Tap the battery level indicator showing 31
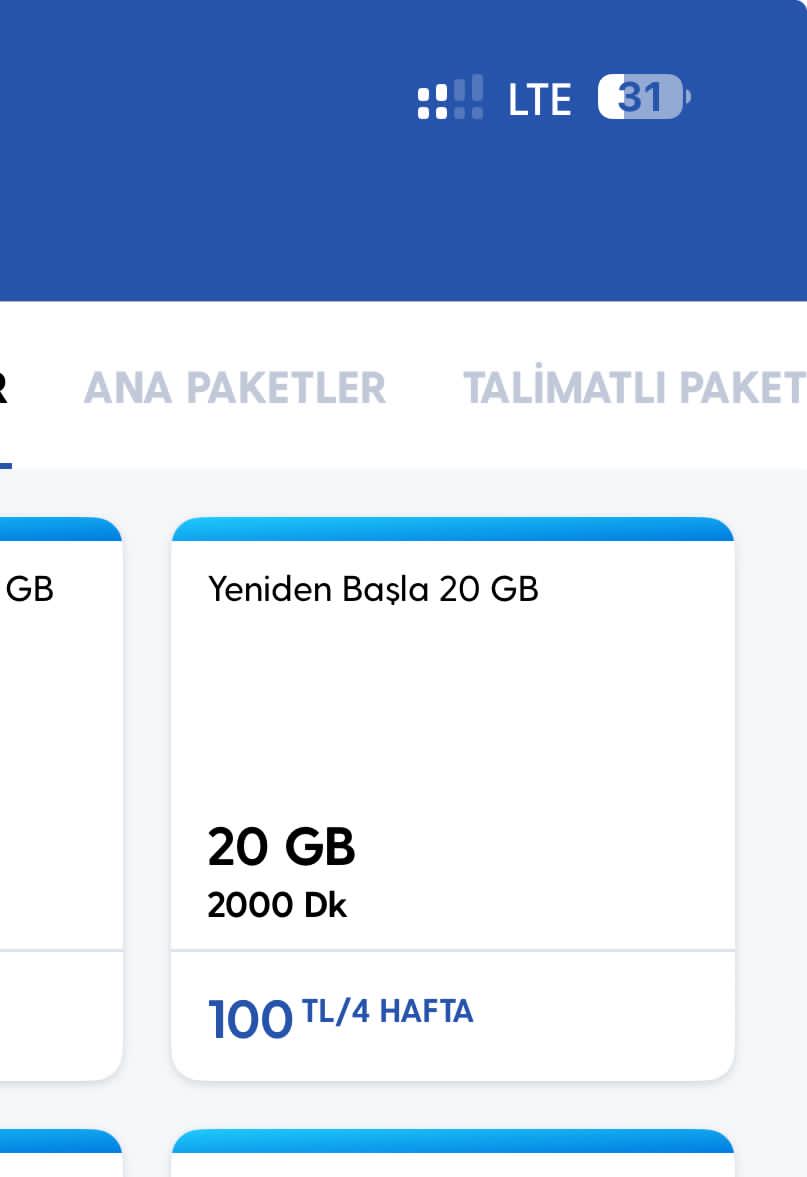807x1177 pixels. point(643,98)
